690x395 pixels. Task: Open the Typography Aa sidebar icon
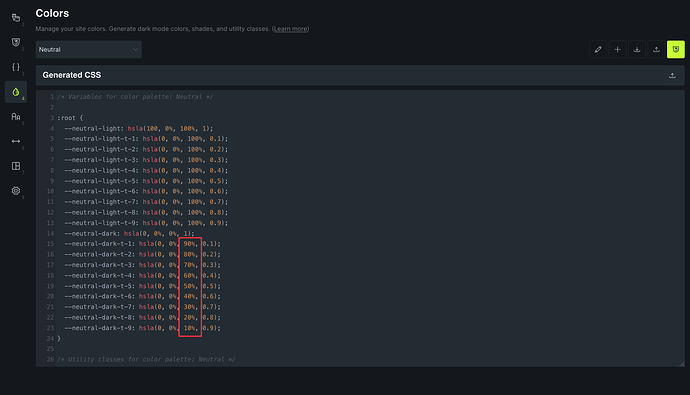16,117
